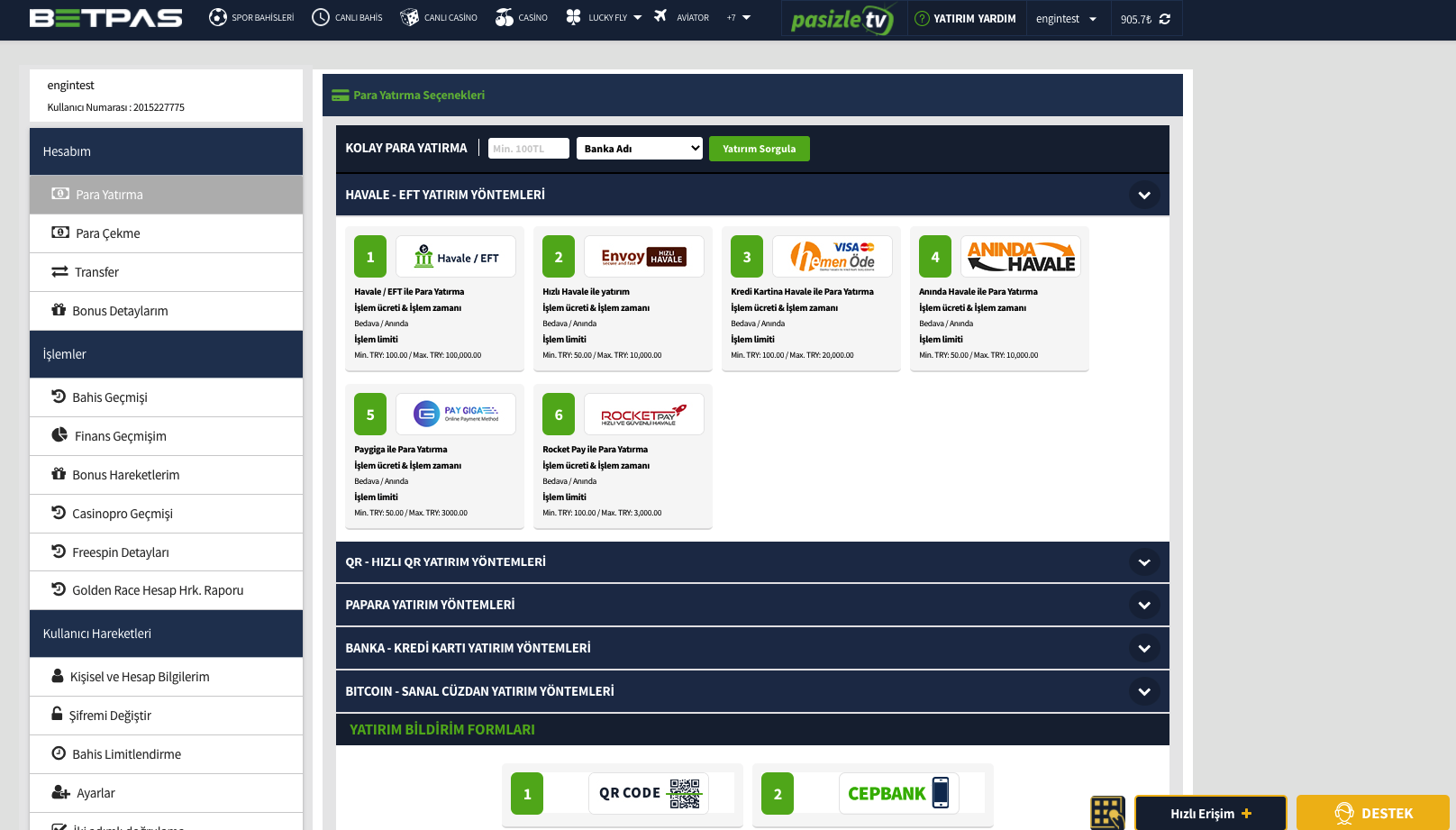Click the Min. 100TL amount field
Screen dimensions: 1456x830
529,149
